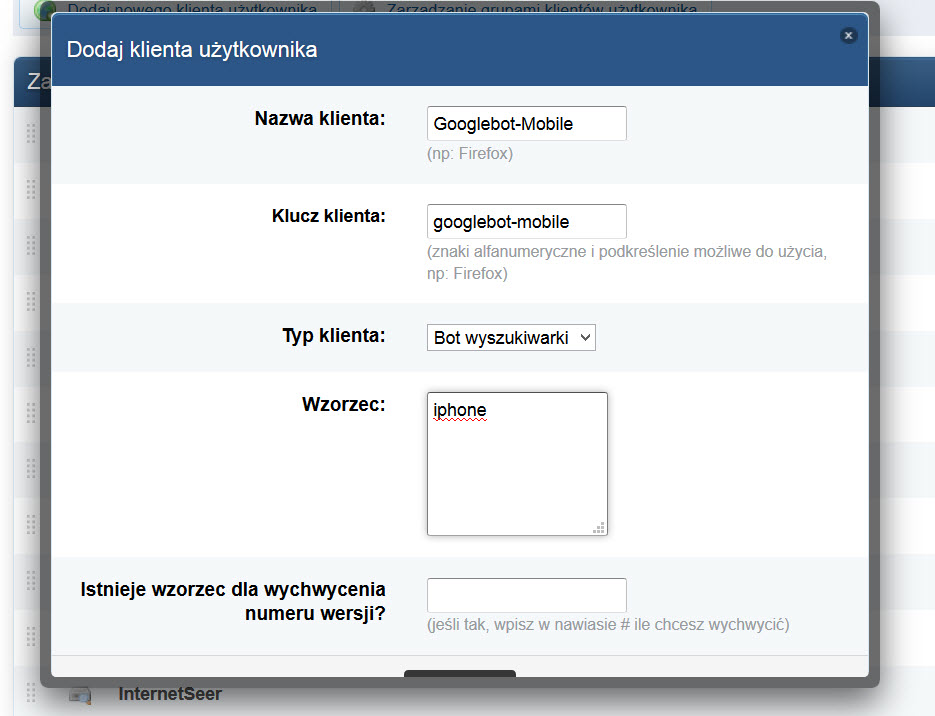
Task: Focus the version number pattern input
Action: point(526,595)
